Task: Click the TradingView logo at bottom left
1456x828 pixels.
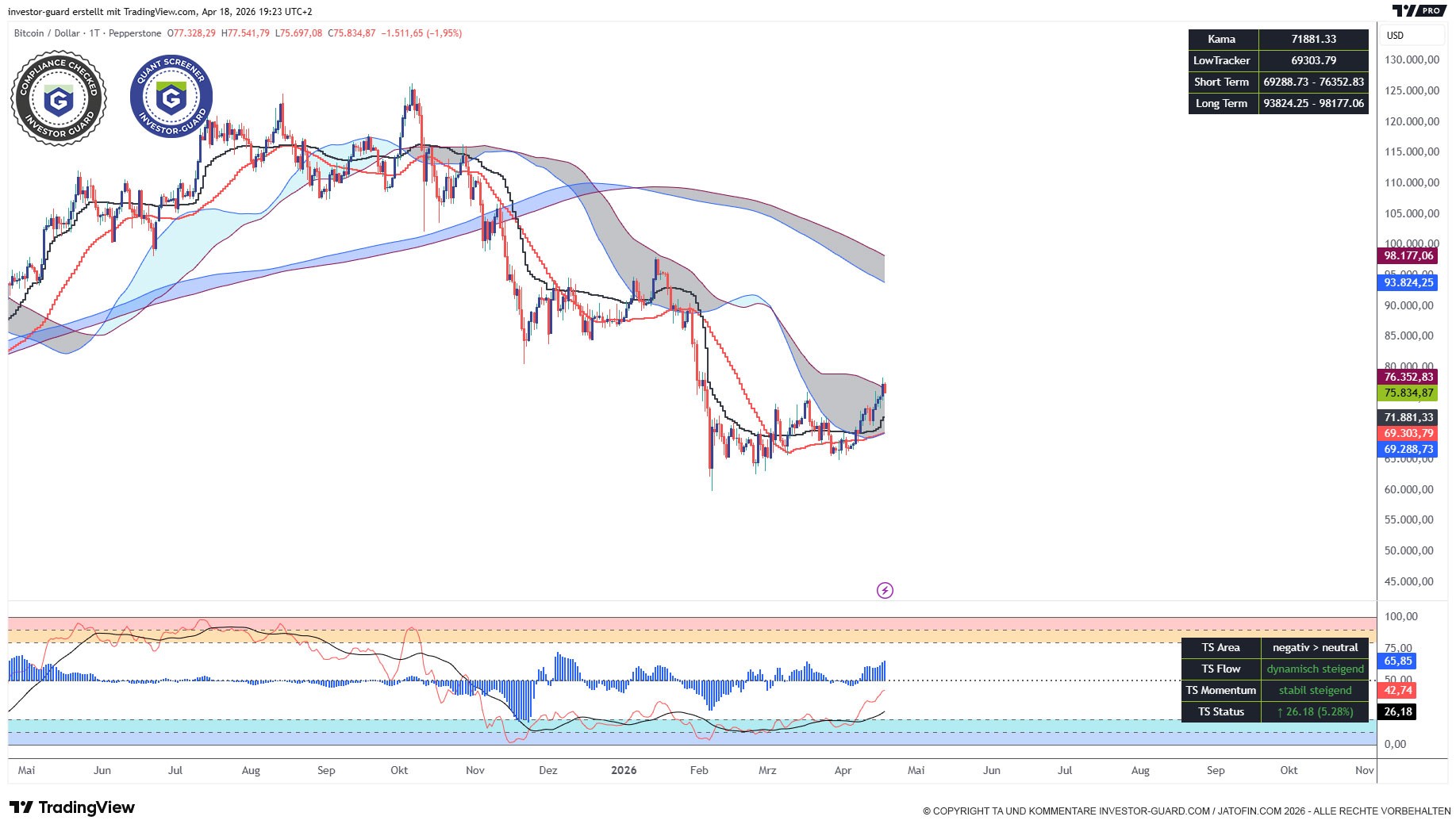Action: click(x=72, y=807)
